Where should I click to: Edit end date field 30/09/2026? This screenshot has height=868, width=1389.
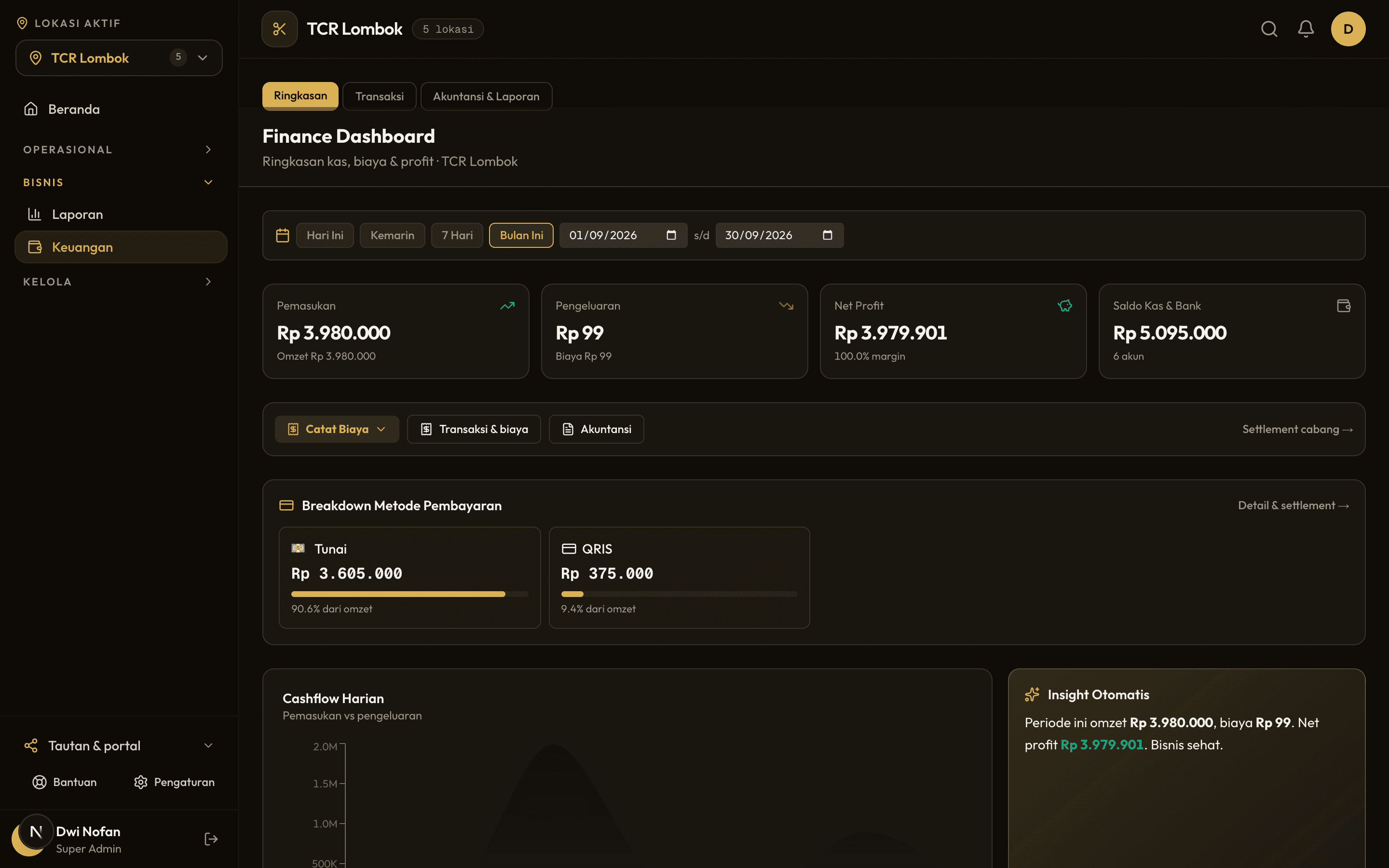tap(779, 235)
